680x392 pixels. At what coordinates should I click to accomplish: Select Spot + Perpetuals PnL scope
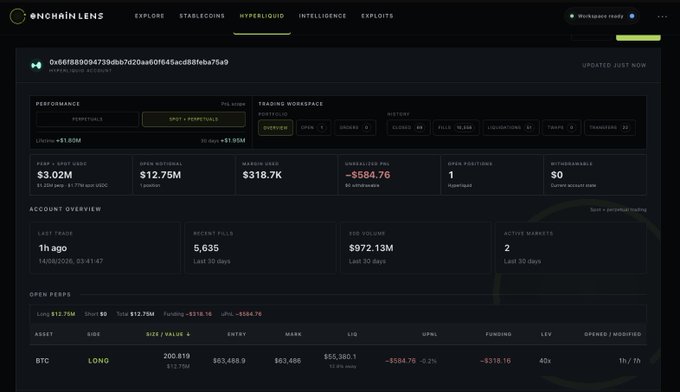coord(194,119)
